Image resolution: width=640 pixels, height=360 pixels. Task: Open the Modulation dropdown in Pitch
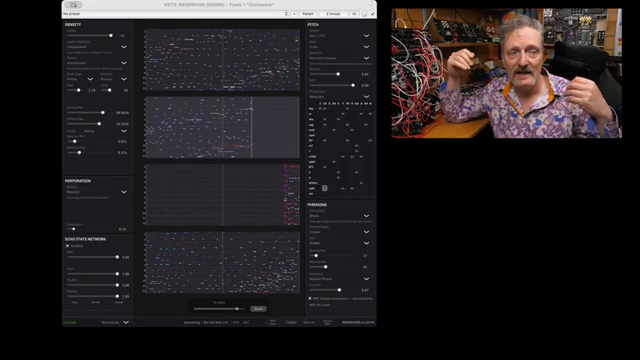tap(339, 97)
